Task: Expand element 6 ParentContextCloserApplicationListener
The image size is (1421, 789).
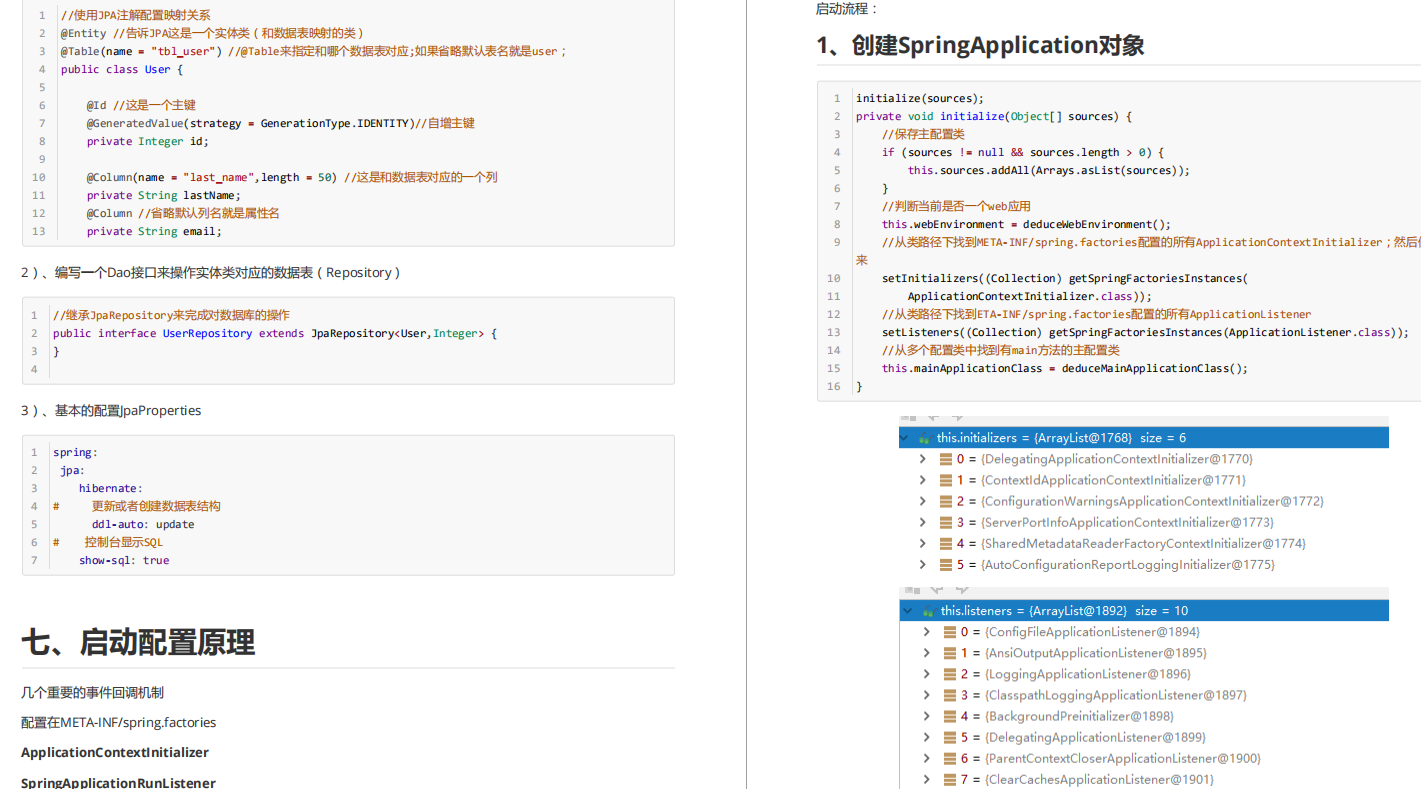Action: point(927,758)
